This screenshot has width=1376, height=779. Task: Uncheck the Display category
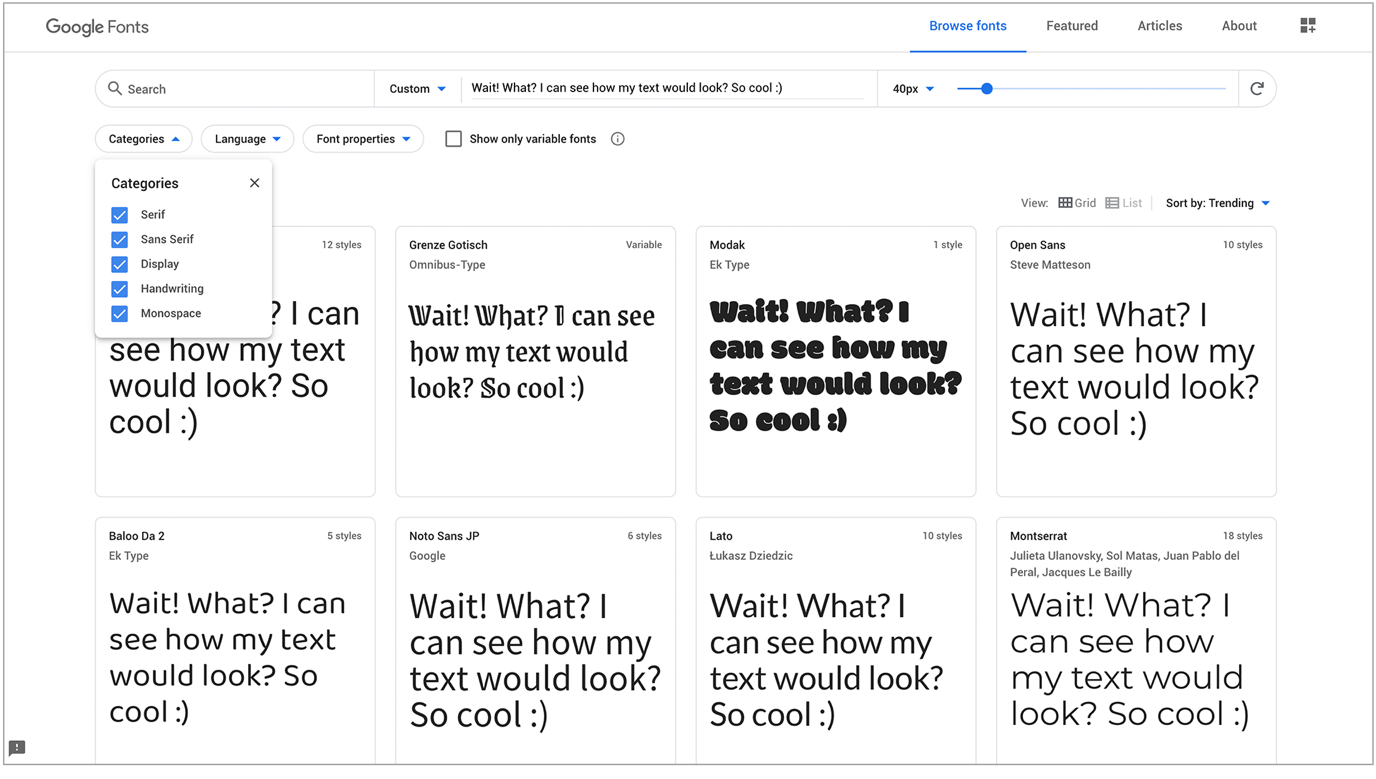click(x=120, y=264)
